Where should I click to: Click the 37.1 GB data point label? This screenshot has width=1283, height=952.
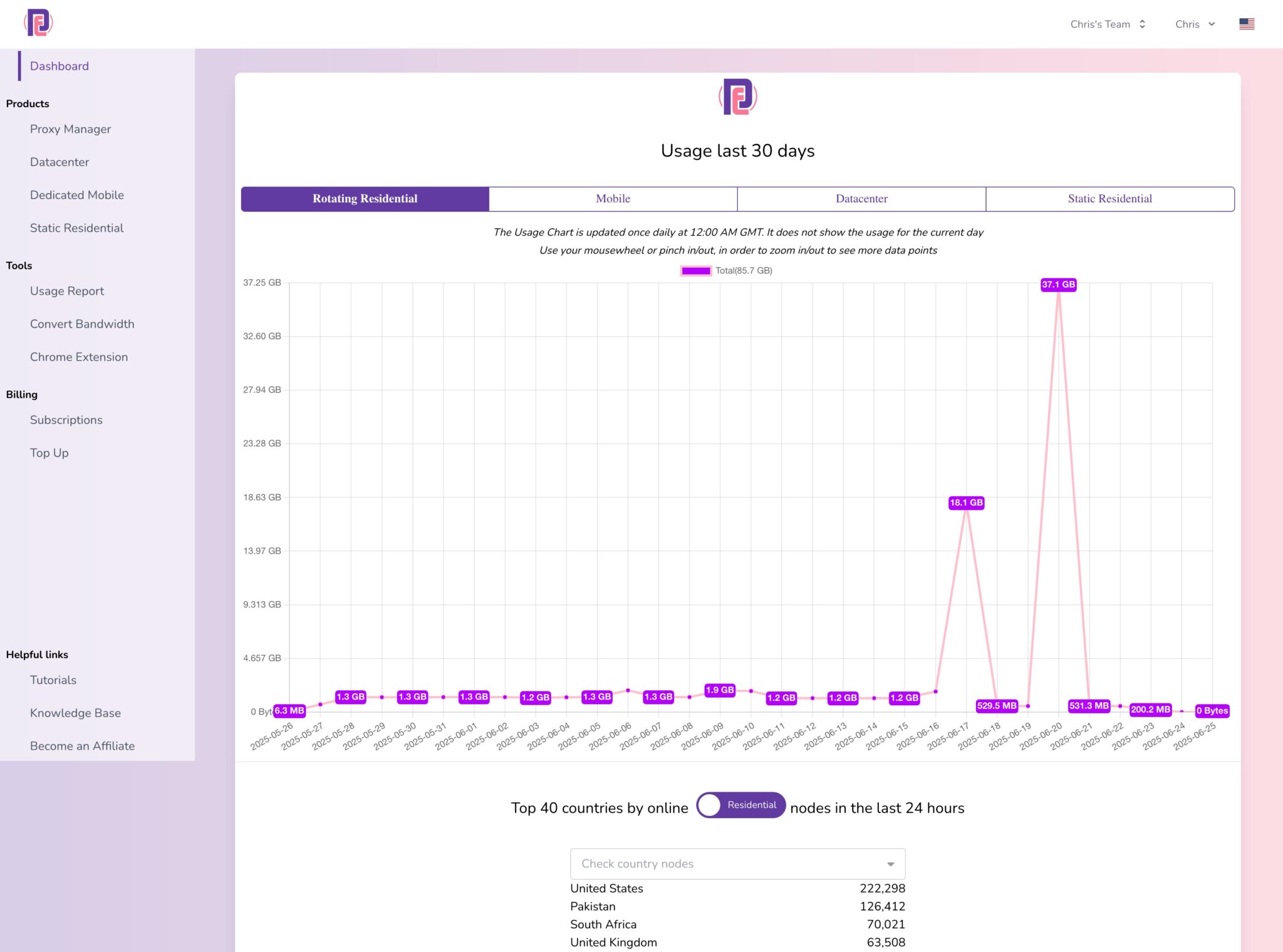[1058, 284]
